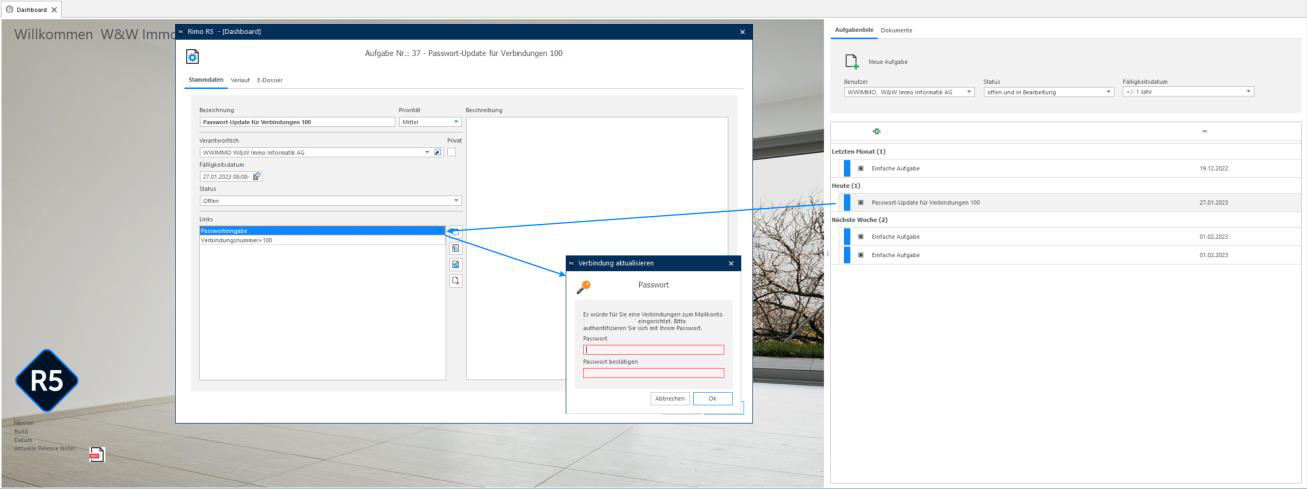Click the Fälligkeitsdatum date field
The height and width of the screenshot is (489, 1307).
point(225,176)
